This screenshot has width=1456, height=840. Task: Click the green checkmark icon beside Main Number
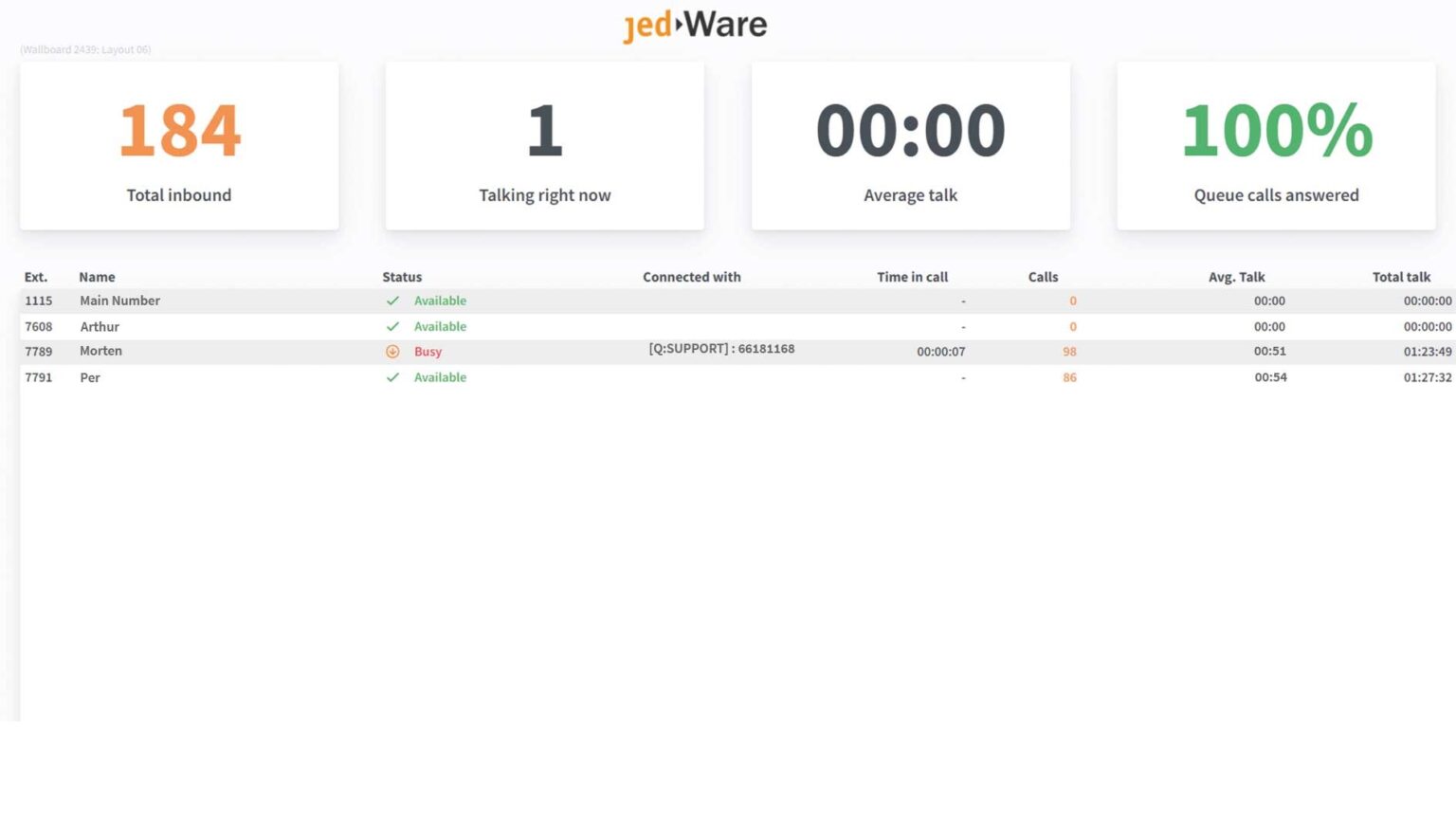coord(392,301)
